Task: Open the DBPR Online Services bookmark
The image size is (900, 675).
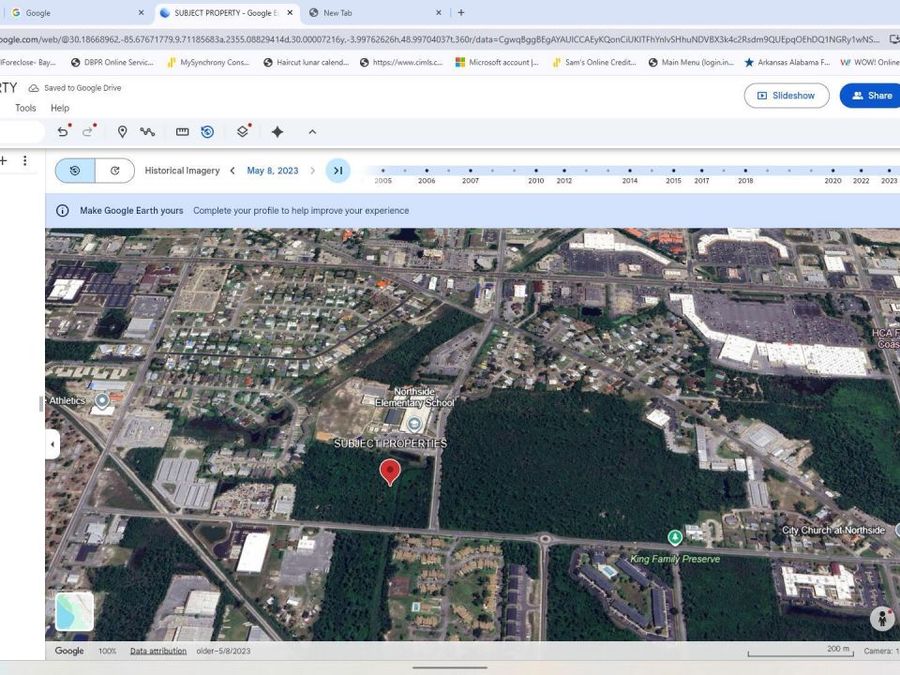Action: pyautogui.click(x=112, y=62)
